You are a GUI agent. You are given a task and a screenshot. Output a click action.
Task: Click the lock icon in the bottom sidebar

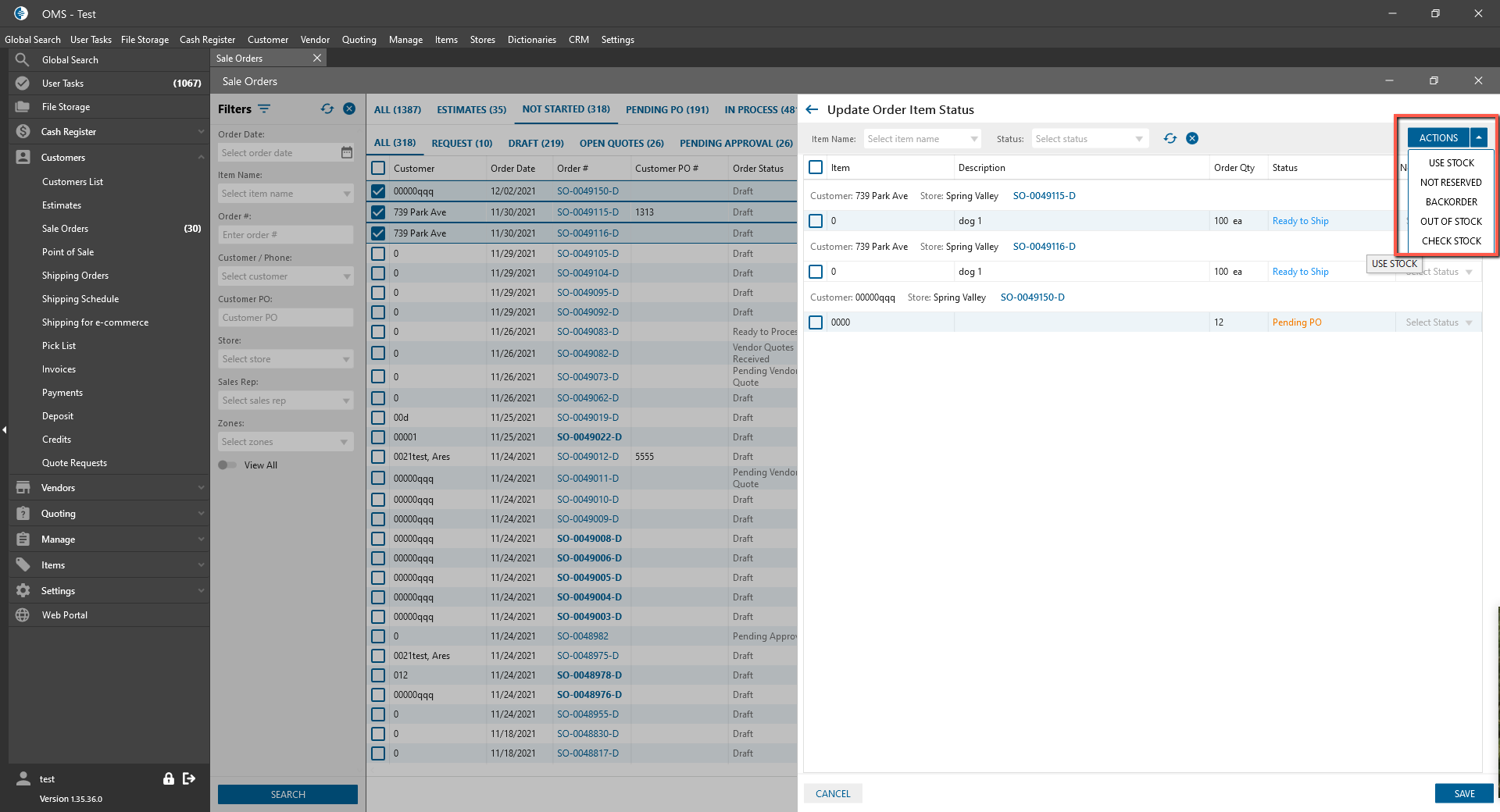click(168, 778)
